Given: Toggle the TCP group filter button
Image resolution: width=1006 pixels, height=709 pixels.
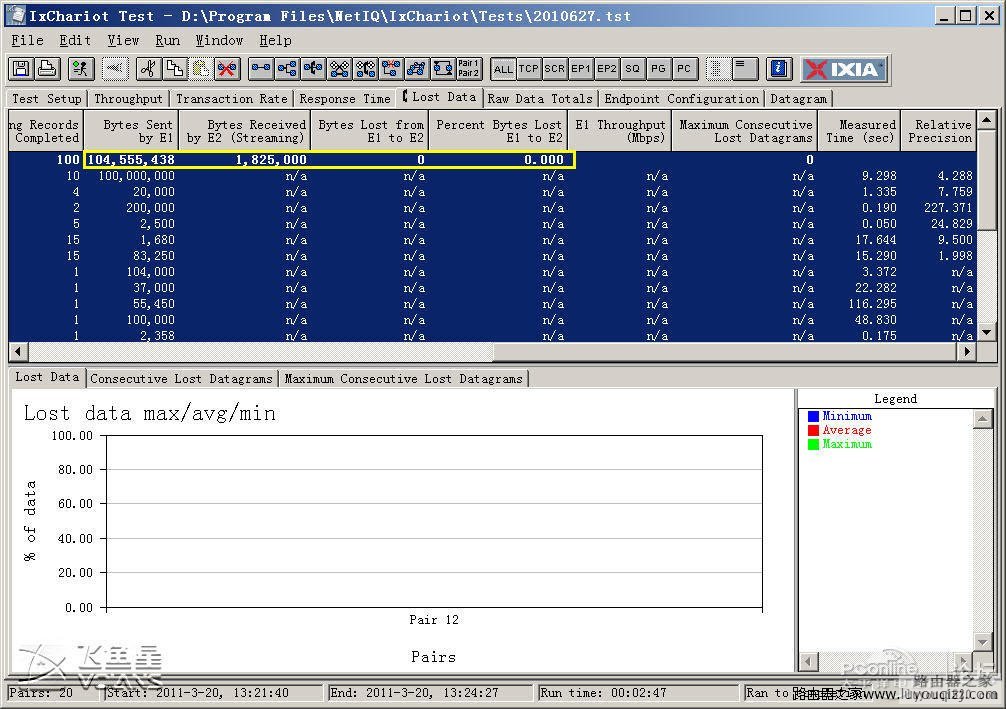Looking at the screenshot, I should [x=529, y=69].
